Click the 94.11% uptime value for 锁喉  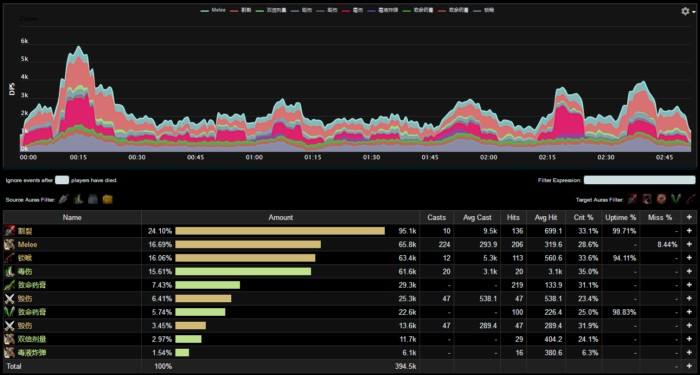(x=624, y=258)
